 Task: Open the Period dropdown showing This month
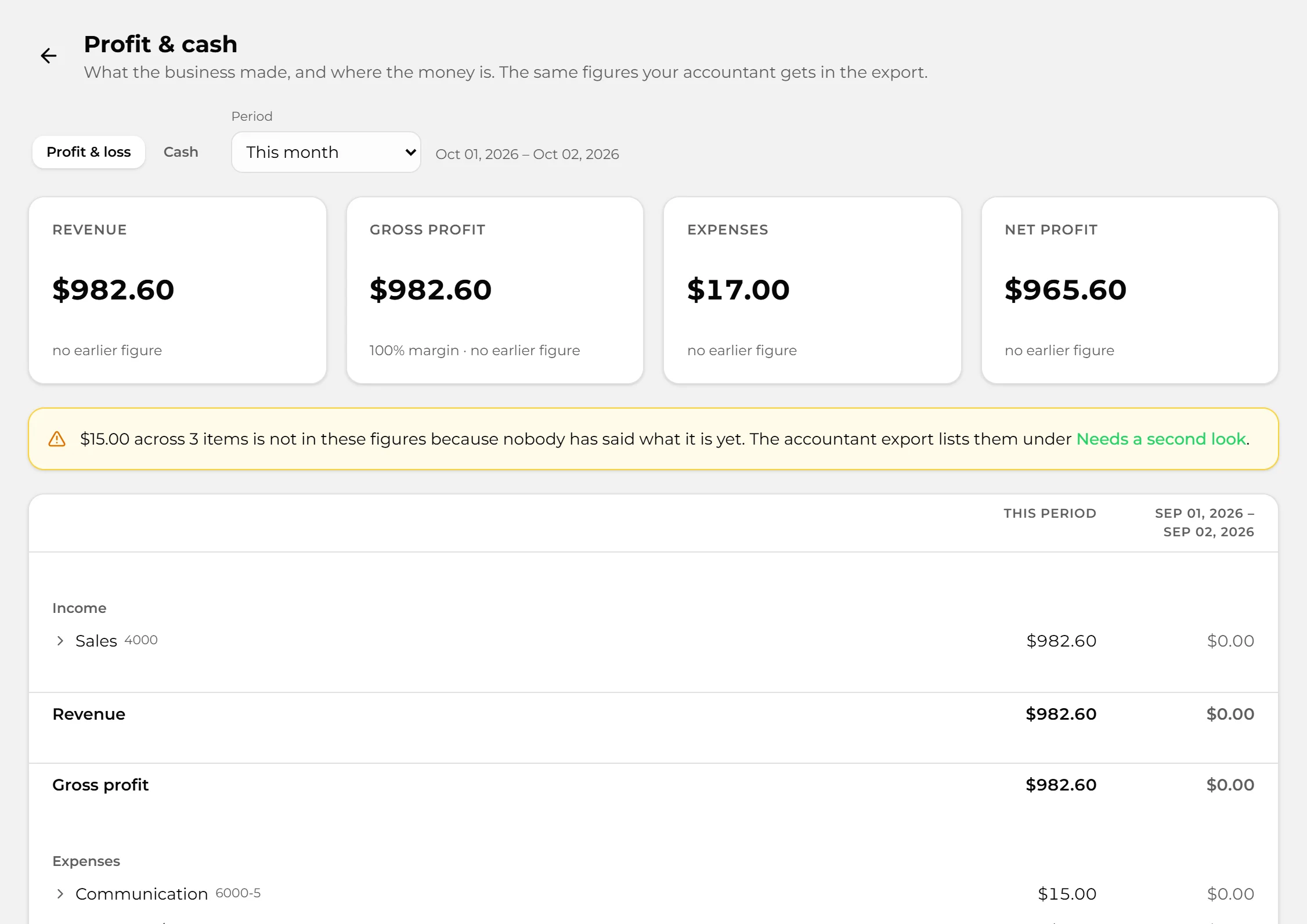coord(326,152)
